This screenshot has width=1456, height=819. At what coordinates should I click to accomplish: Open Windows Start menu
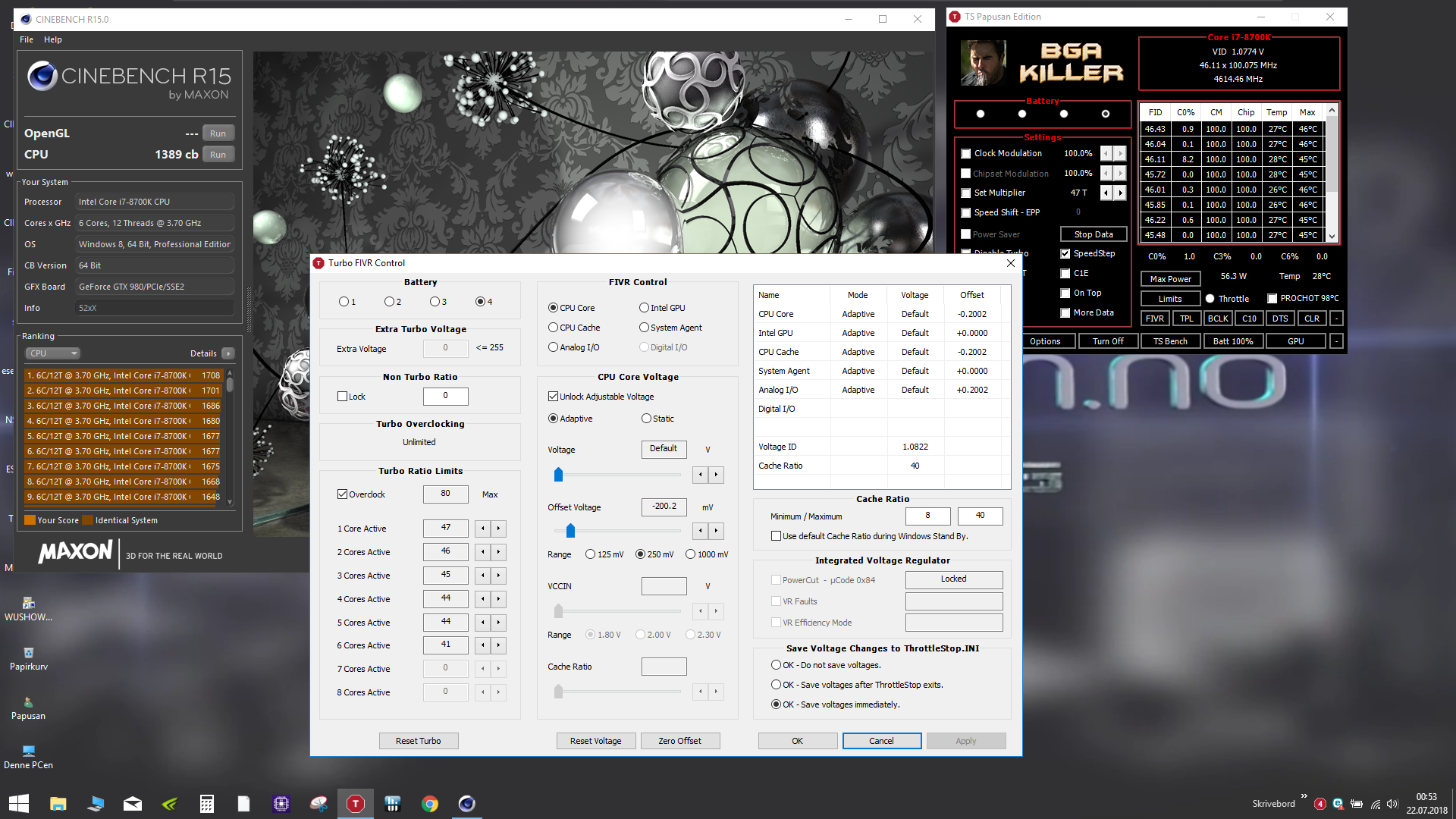tap(18, 803)
